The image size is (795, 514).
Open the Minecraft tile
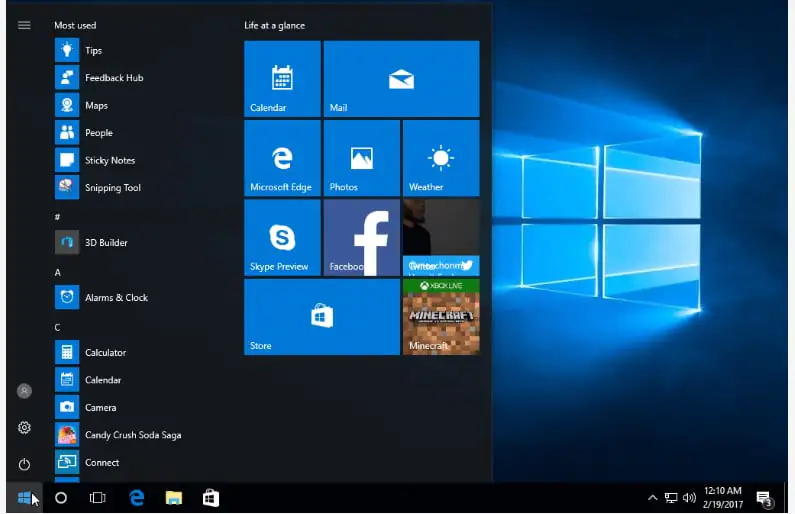[x=440, y=316]
